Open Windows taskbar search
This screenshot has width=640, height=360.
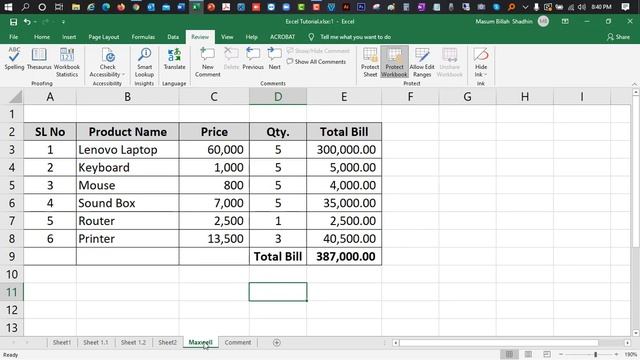25,7
